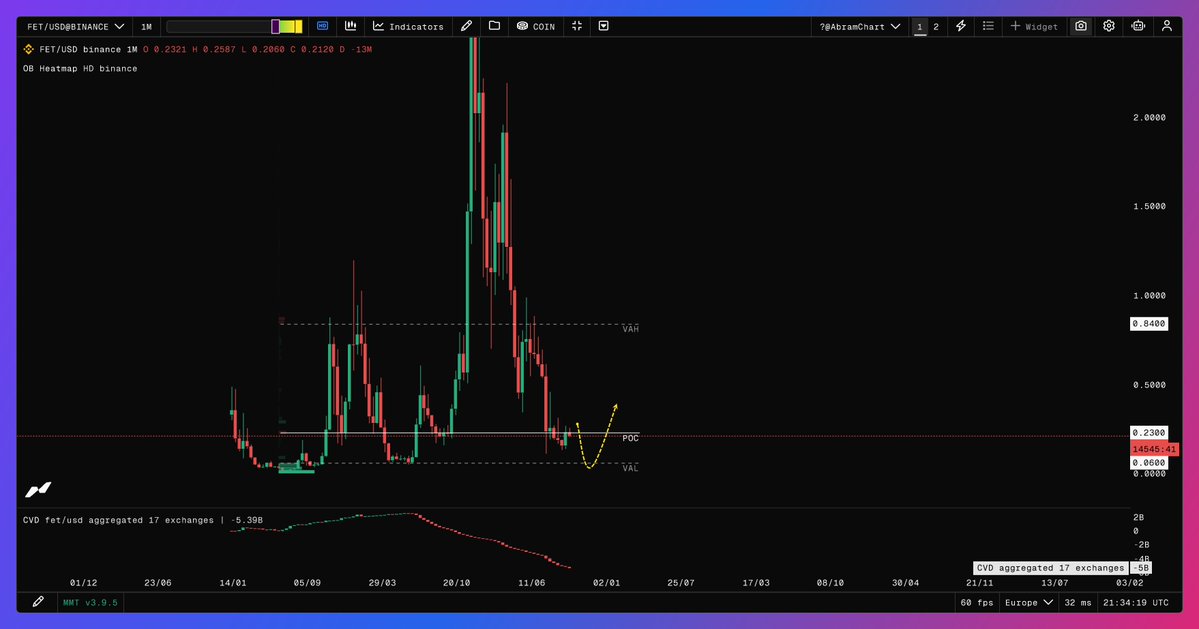Open the Indicators menu
1199x629 pixels.
coord(408,27)
